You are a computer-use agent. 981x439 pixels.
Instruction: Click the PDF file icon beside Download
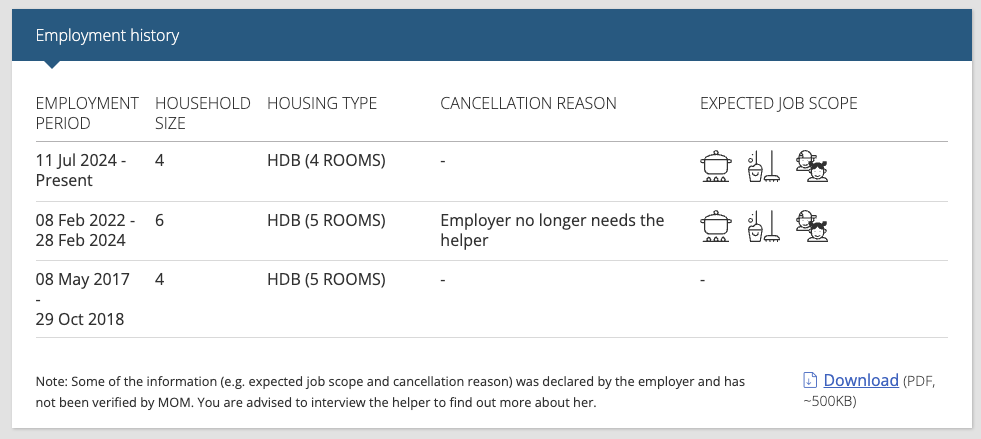[x=810, y=380]
